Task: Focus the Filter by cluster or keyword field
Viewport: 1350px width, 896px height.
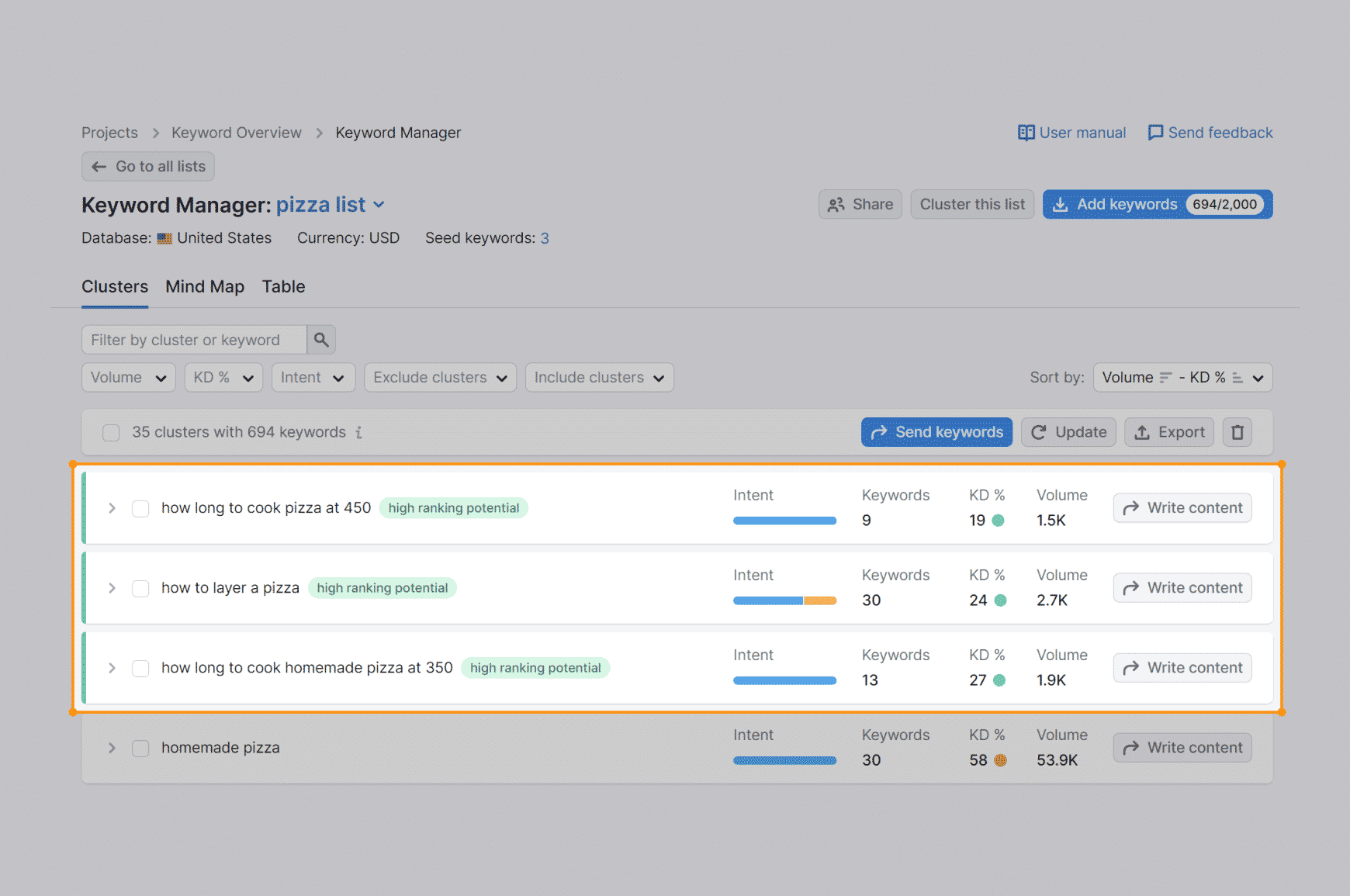Action: point(194,340)
